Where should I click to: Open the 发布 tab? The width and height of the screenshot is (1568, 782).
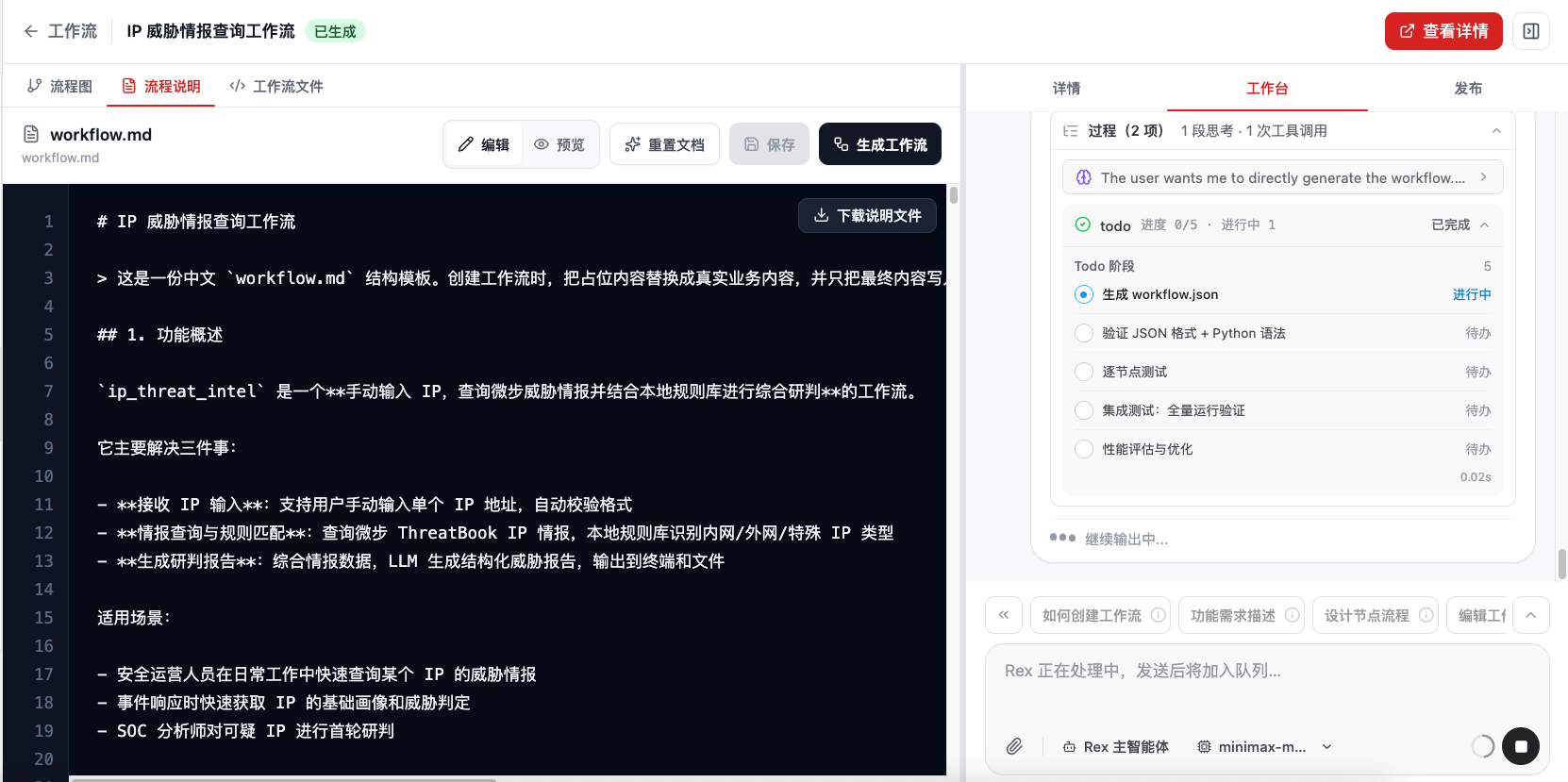(x=1468, y=88)
